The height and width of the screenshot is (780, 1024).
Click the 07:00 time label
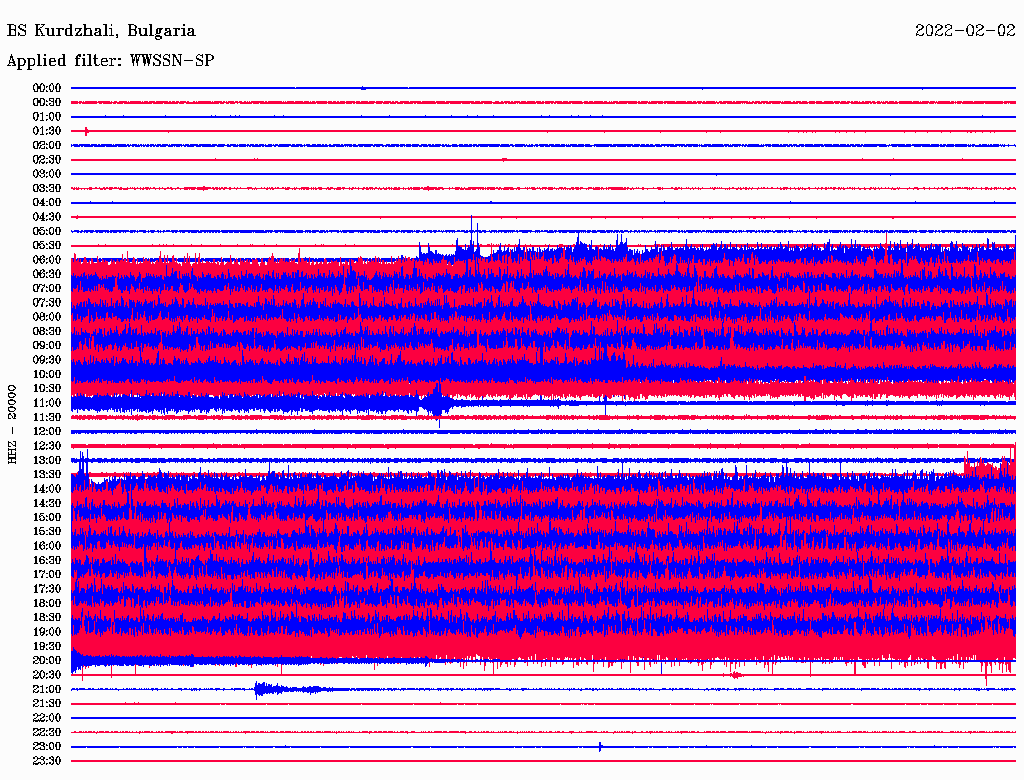[x=47, y=288]
